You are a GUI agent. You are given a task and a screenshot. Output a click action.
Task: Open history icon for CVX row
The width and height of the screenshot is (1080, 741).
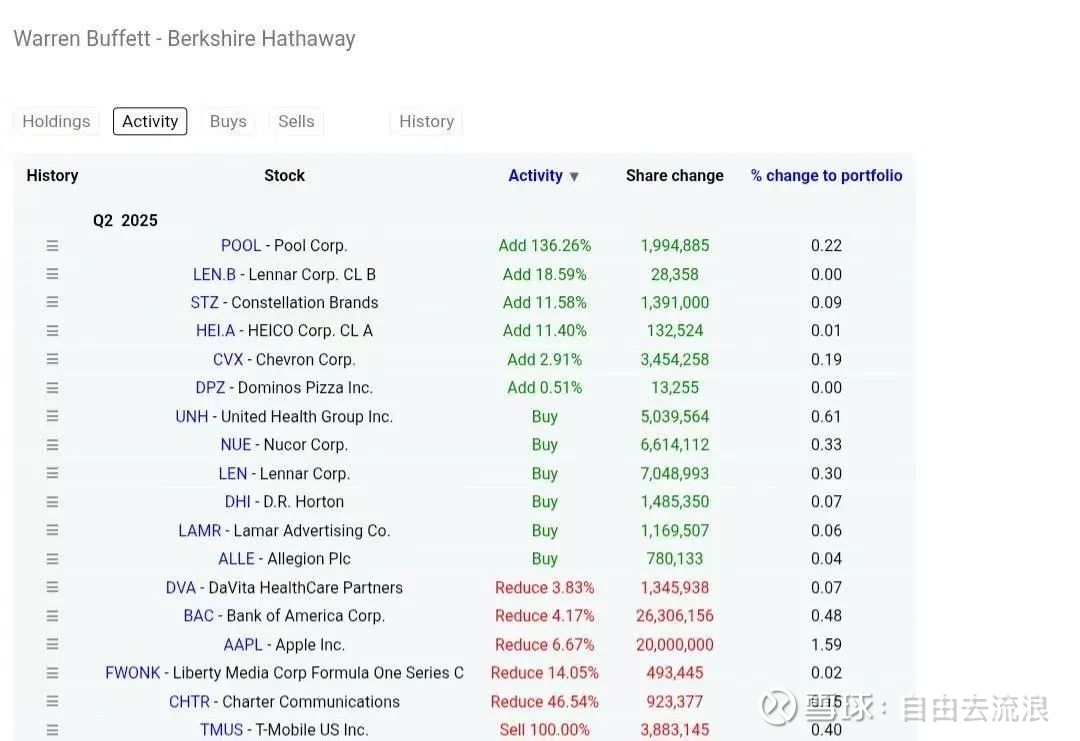tap(52, 359)
